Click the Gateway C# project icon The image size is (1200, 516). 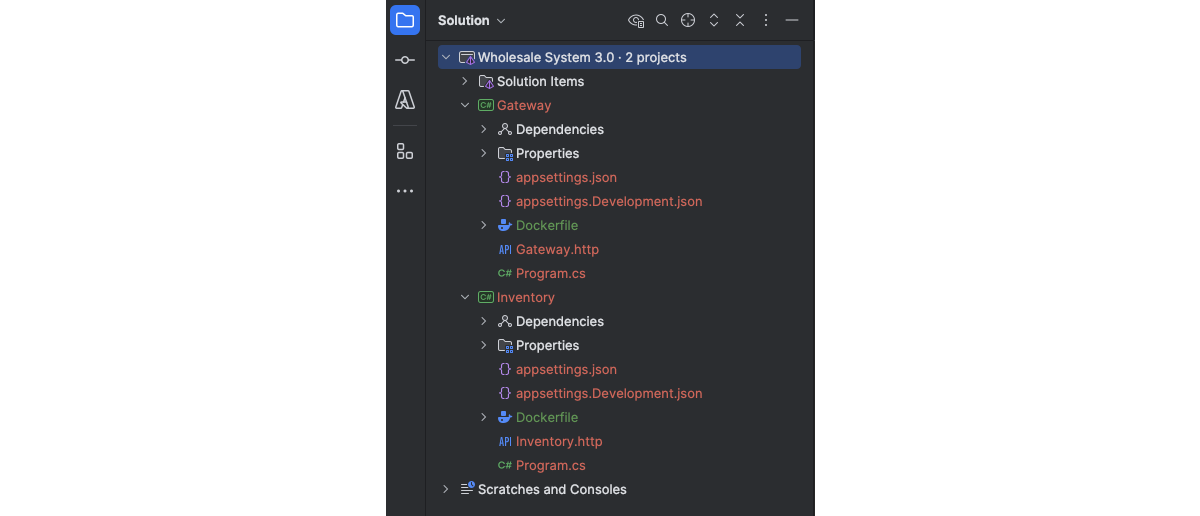[x=486, y=105]
